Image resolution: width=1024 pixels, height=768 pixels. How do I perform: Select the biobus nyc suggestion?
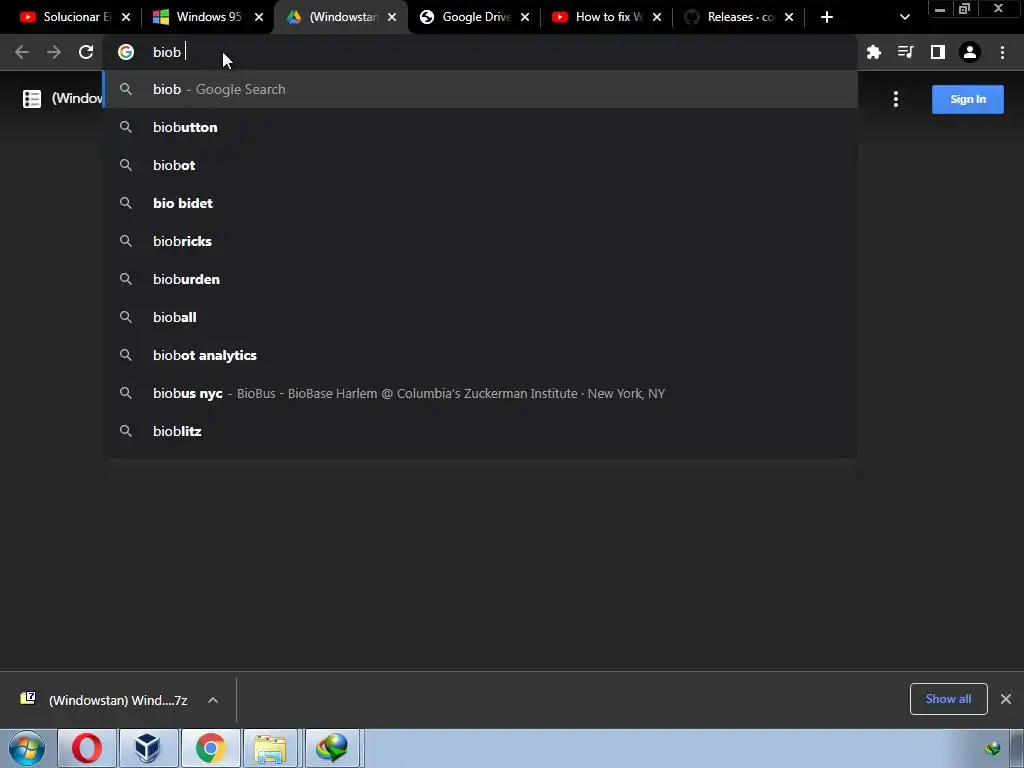pyautogui.click(x=480, y=393)
